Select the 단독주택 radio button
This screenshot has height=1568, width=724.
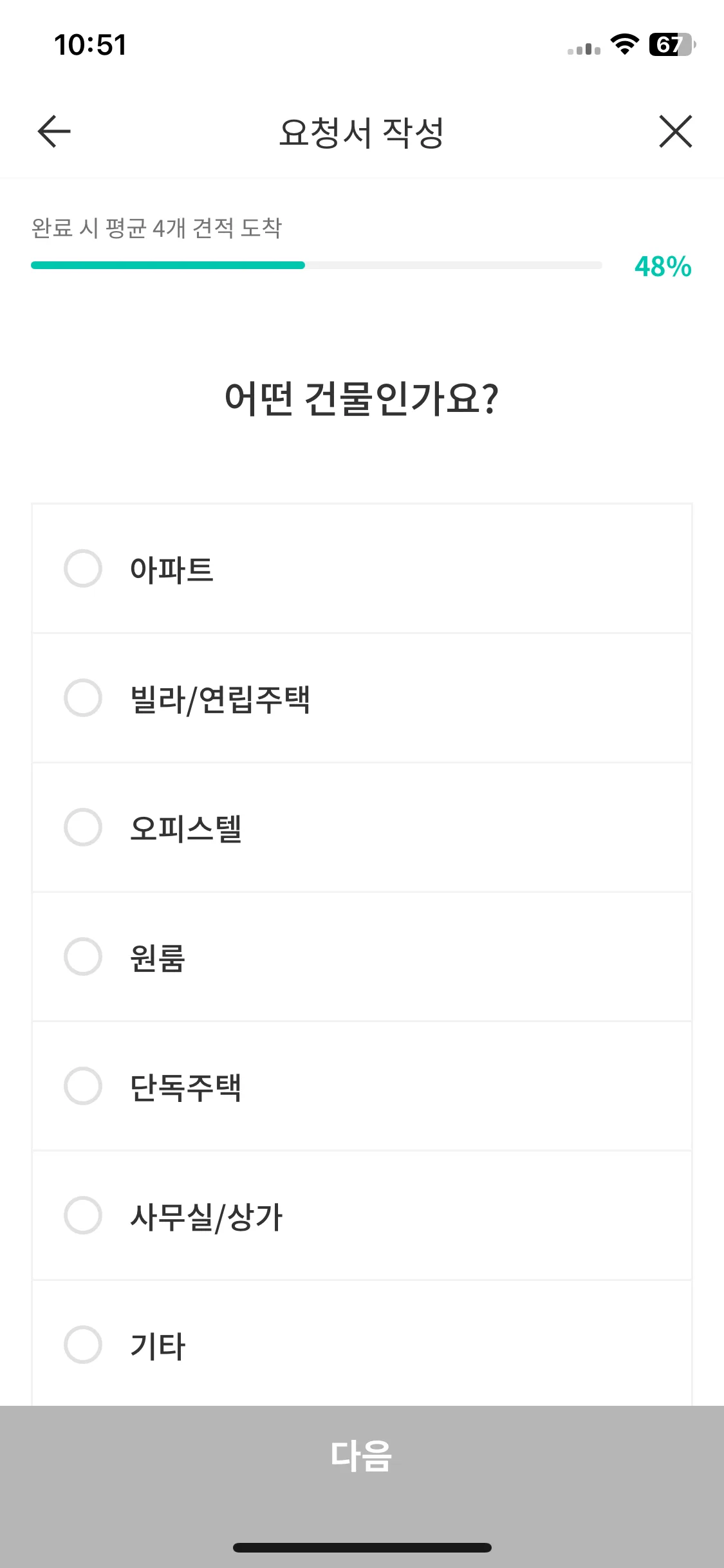point(83,1086)
